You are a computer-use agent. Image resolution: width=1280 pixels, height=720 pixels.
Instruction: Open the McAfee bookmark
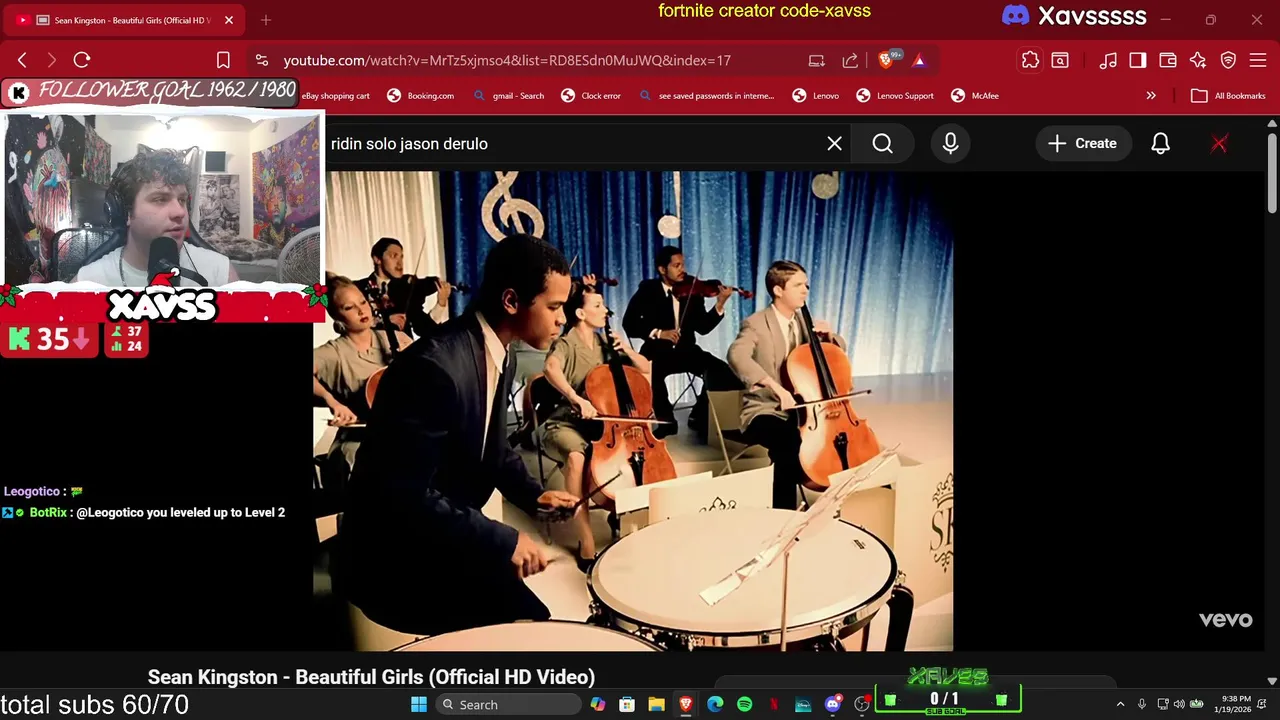[975, 96]
